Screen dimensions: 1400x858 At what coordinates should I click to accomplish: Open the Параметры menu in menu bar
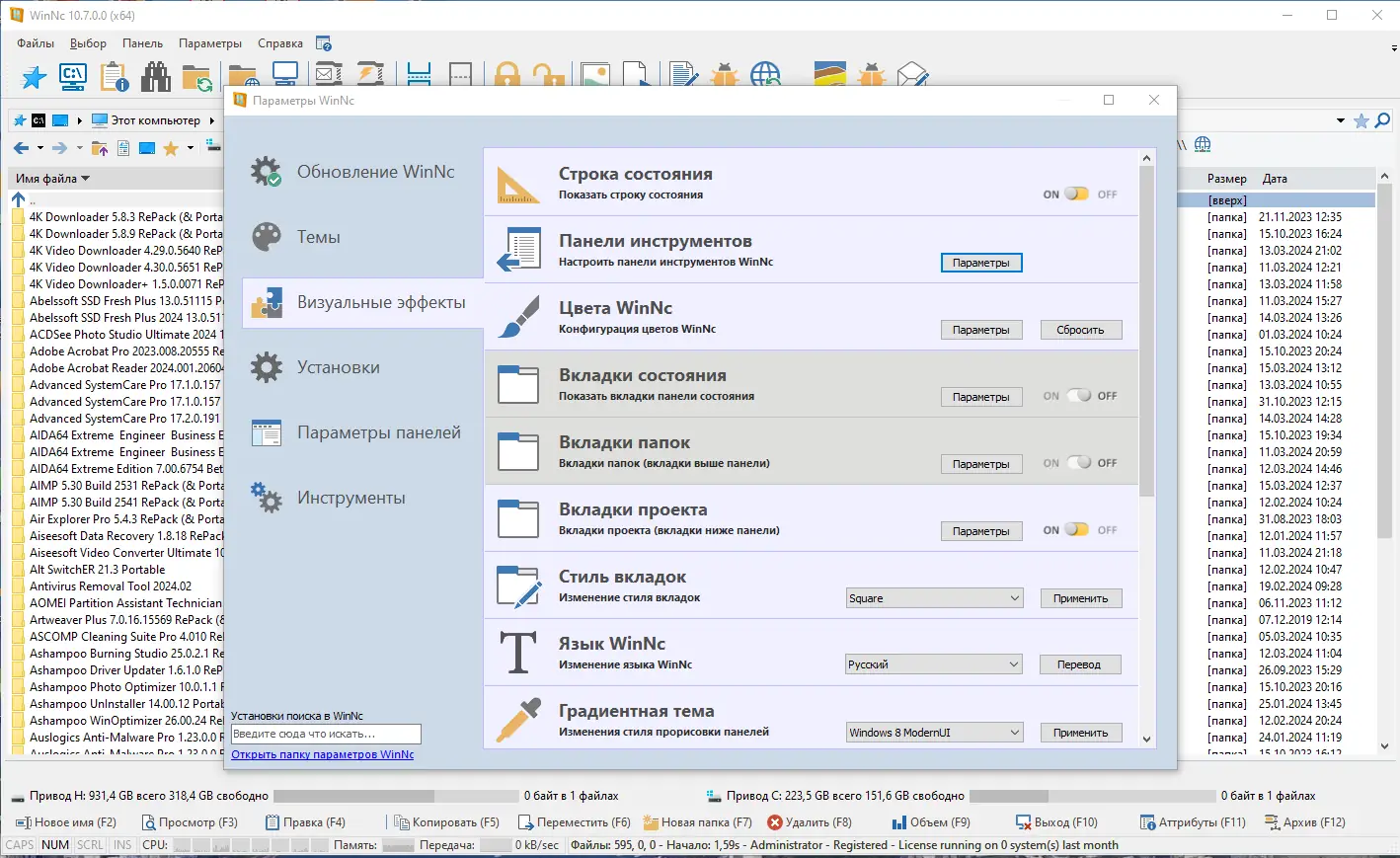coord(210,43)
